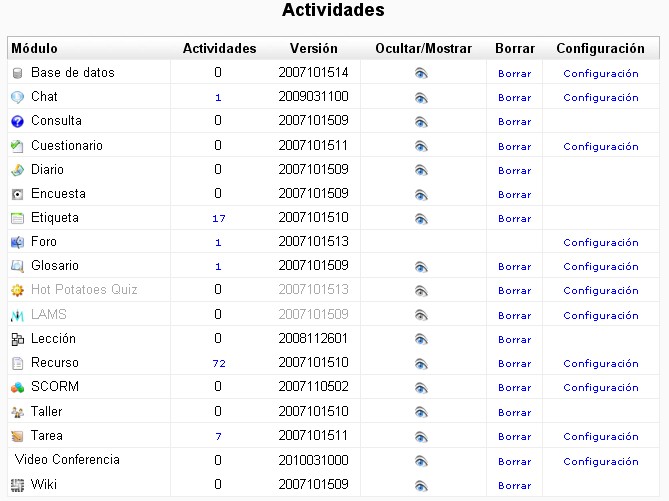Show the Hot Potatoes Quiz module

point(422,291)
